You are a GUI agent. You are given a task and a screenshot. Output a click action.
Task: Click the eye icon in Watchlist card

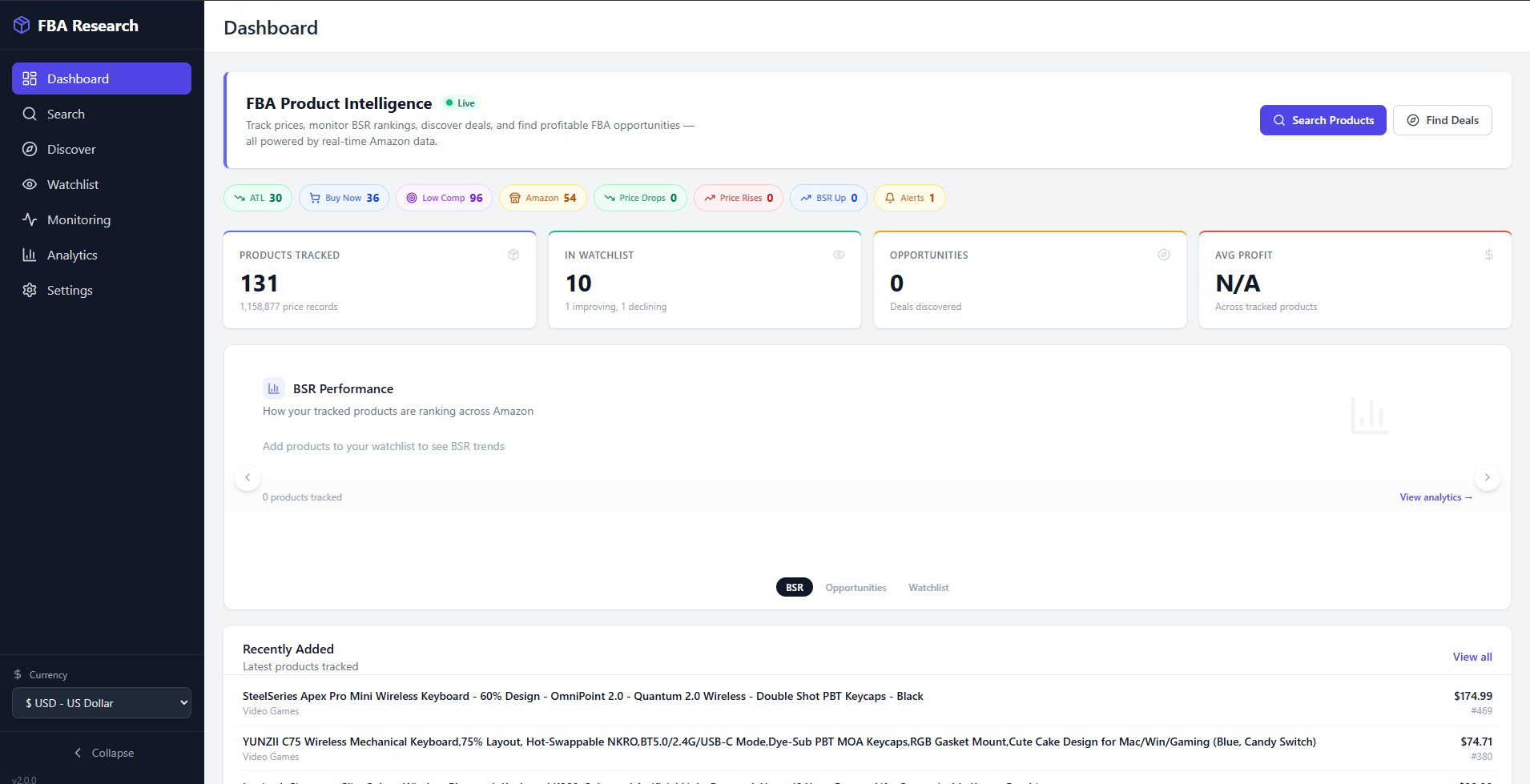pos(839,255)
